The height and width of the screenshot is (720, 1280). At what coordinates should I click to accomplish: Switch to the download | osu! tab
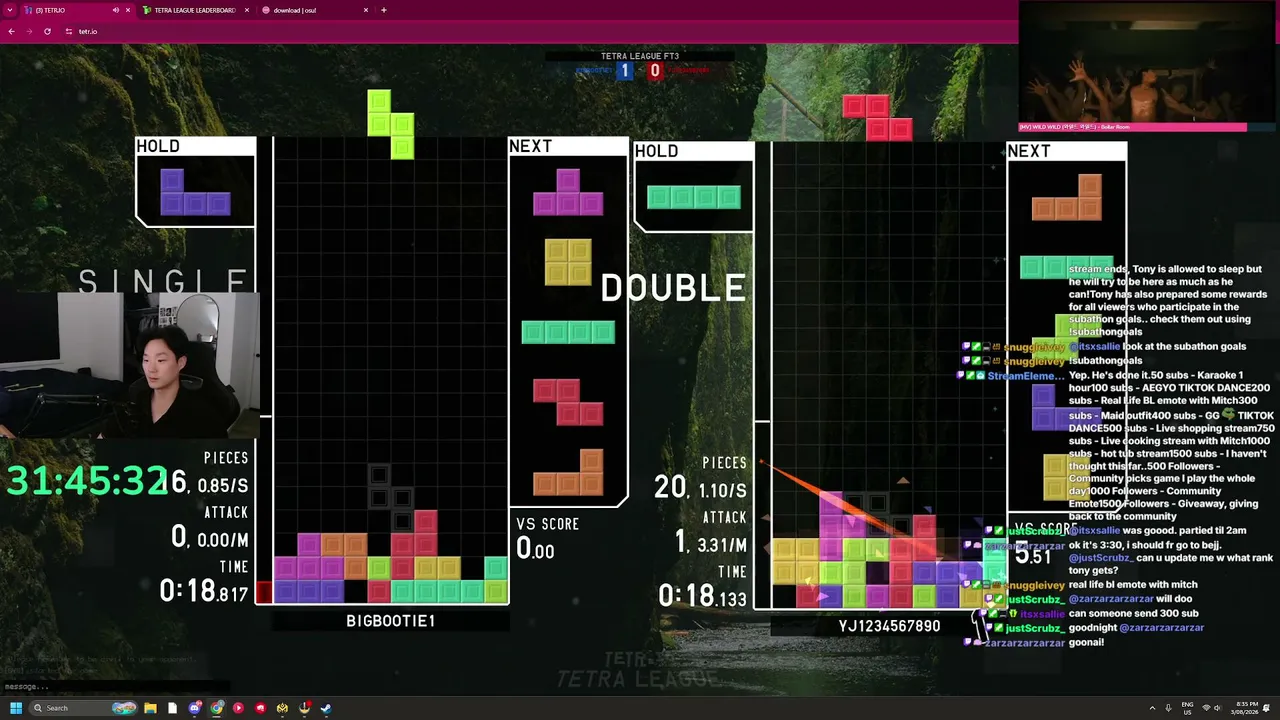point(314,10)
